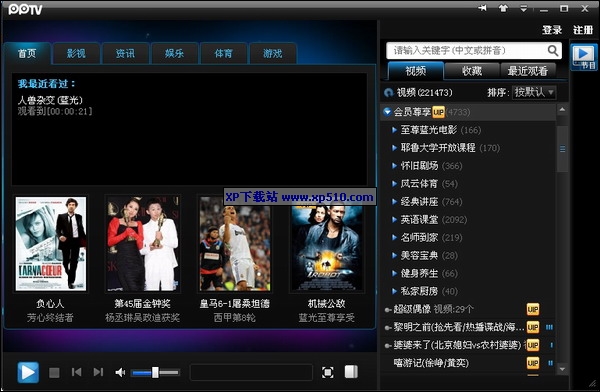600x392 pixels.
Task: Skip to the previous video
Action: (77, 372)
